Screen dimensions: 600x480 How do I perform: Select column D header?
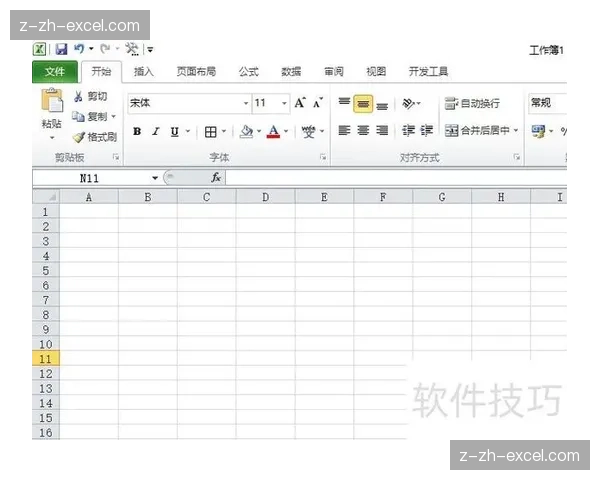click(x=266, y=197)
